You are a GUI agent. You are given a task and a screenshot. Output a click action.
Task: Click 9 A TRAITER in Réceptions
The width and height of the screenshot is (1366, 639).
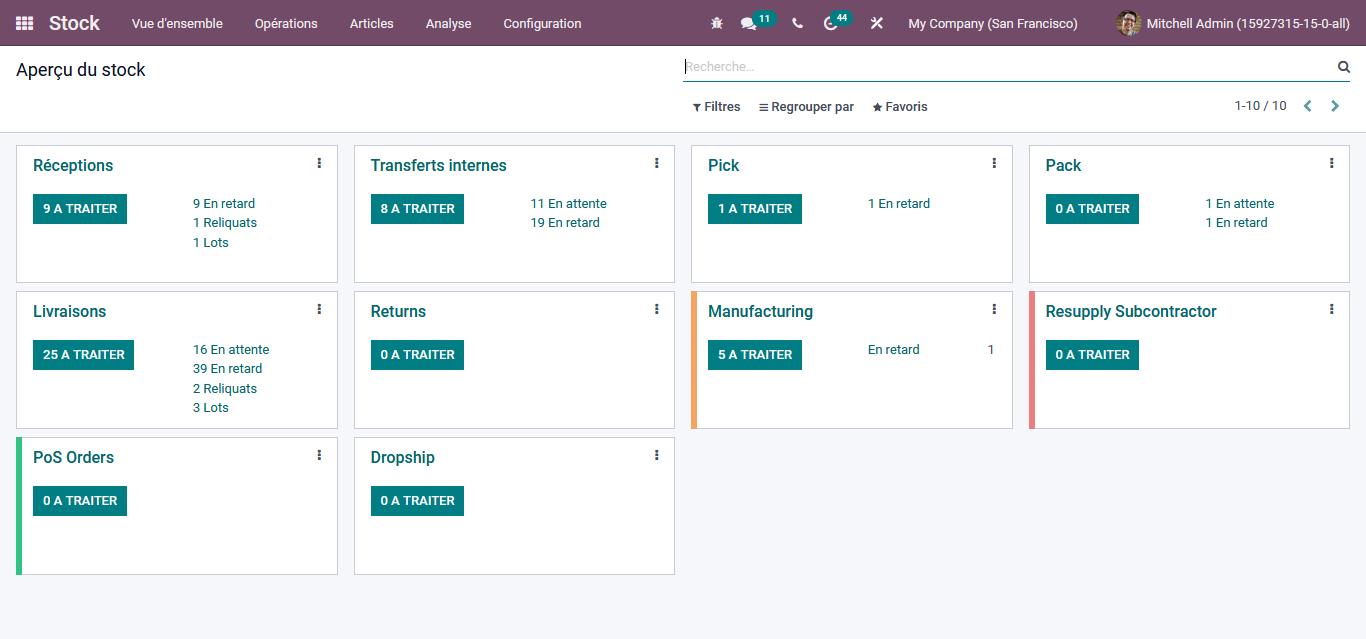pos(80,209)
